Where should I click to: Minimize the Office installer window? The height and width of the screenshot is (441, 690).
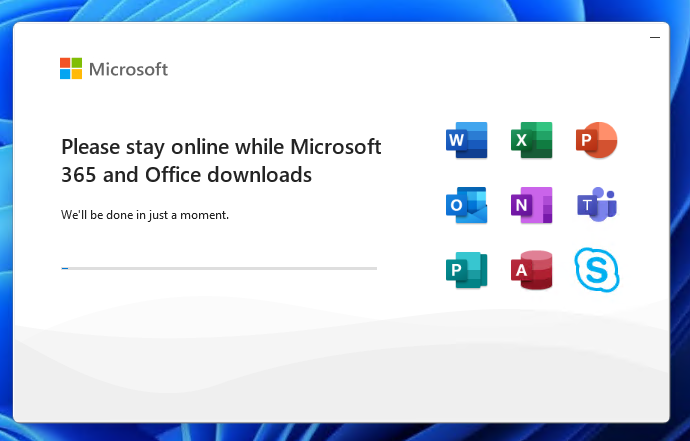655,37
